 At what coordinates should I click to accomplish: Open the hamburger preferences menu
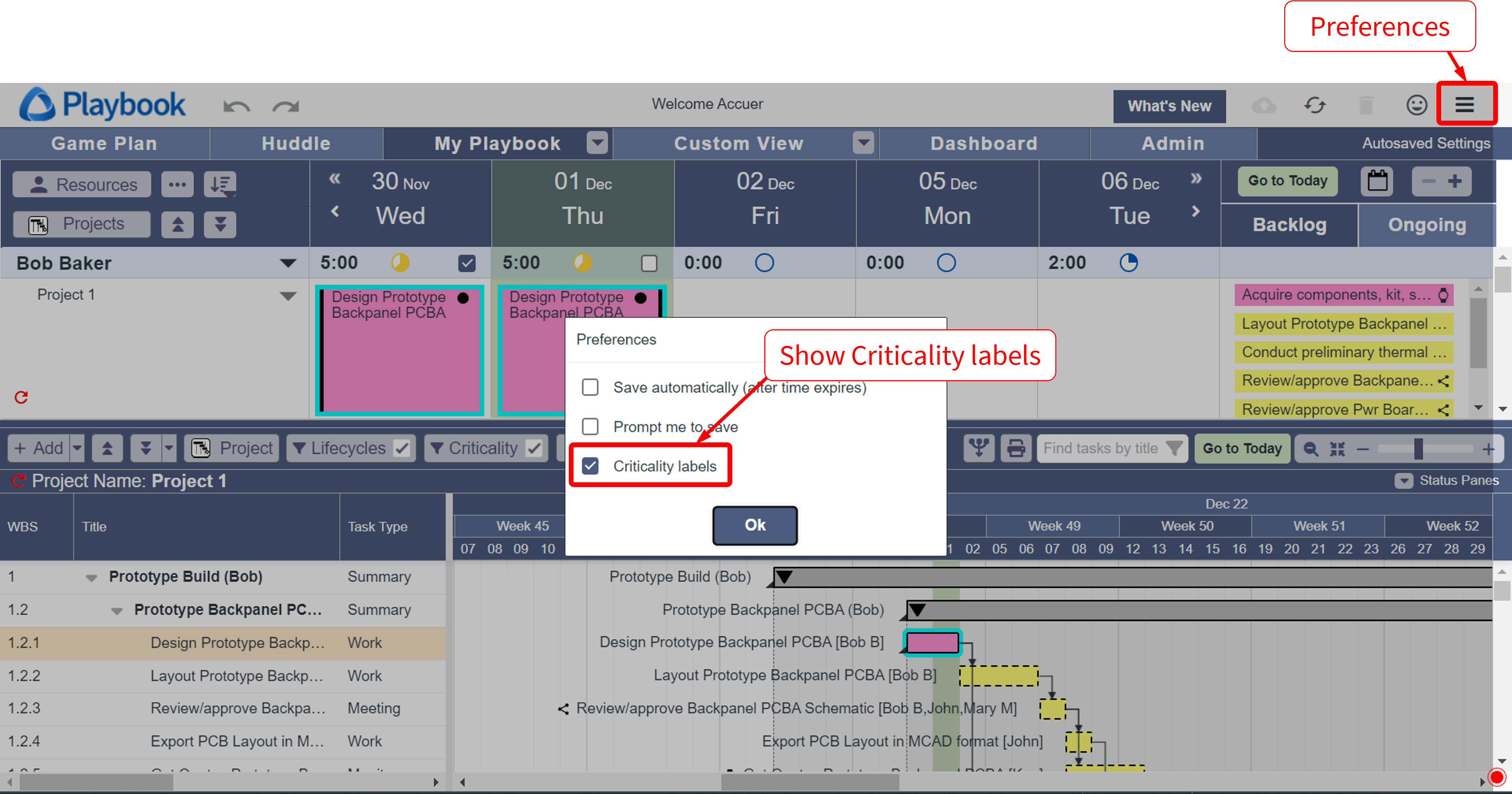pyautogui.click(x=1465, y=104)
